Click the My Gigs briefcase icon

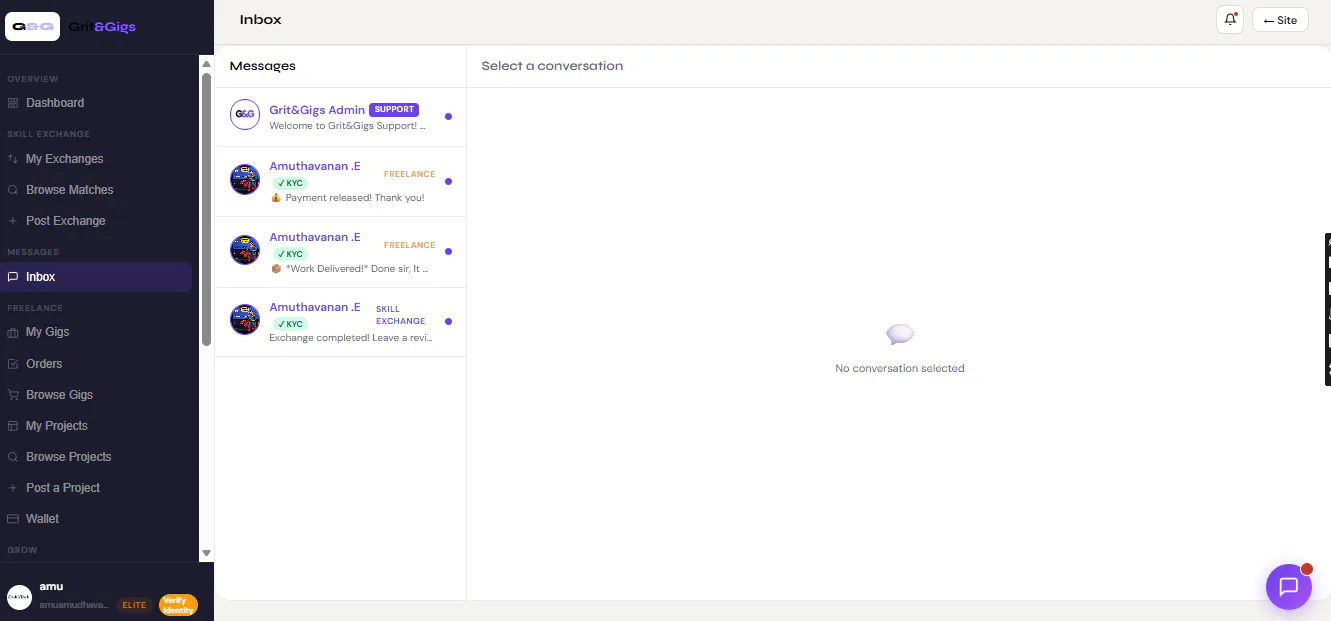click(13, 332)
